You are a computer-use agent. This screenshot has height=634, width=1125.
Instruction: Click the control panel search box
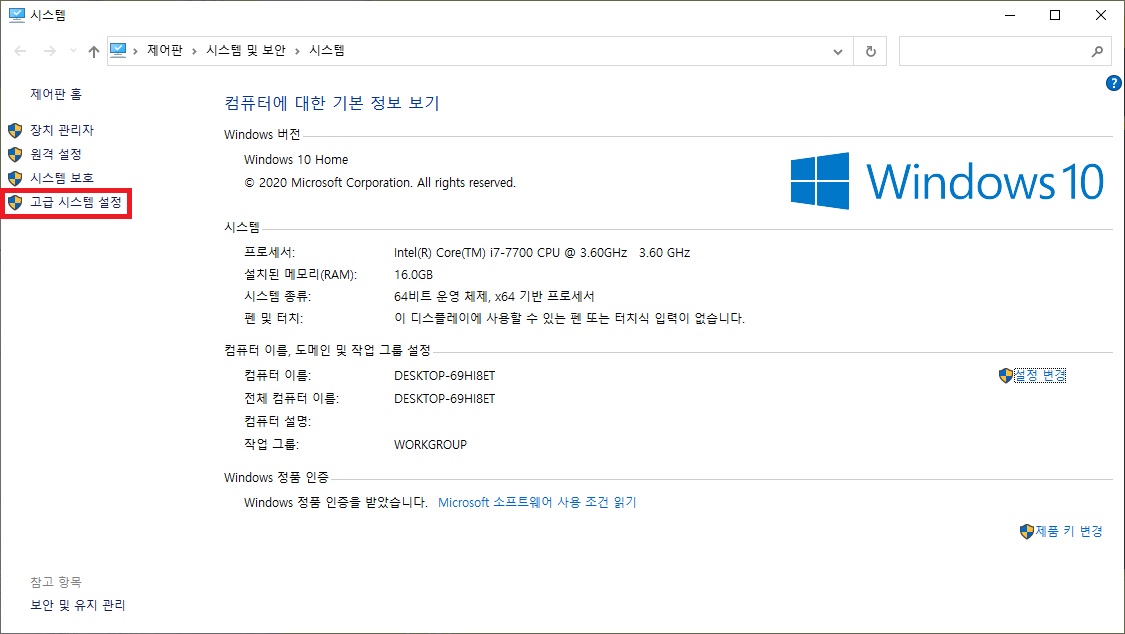click(1003, 51)
